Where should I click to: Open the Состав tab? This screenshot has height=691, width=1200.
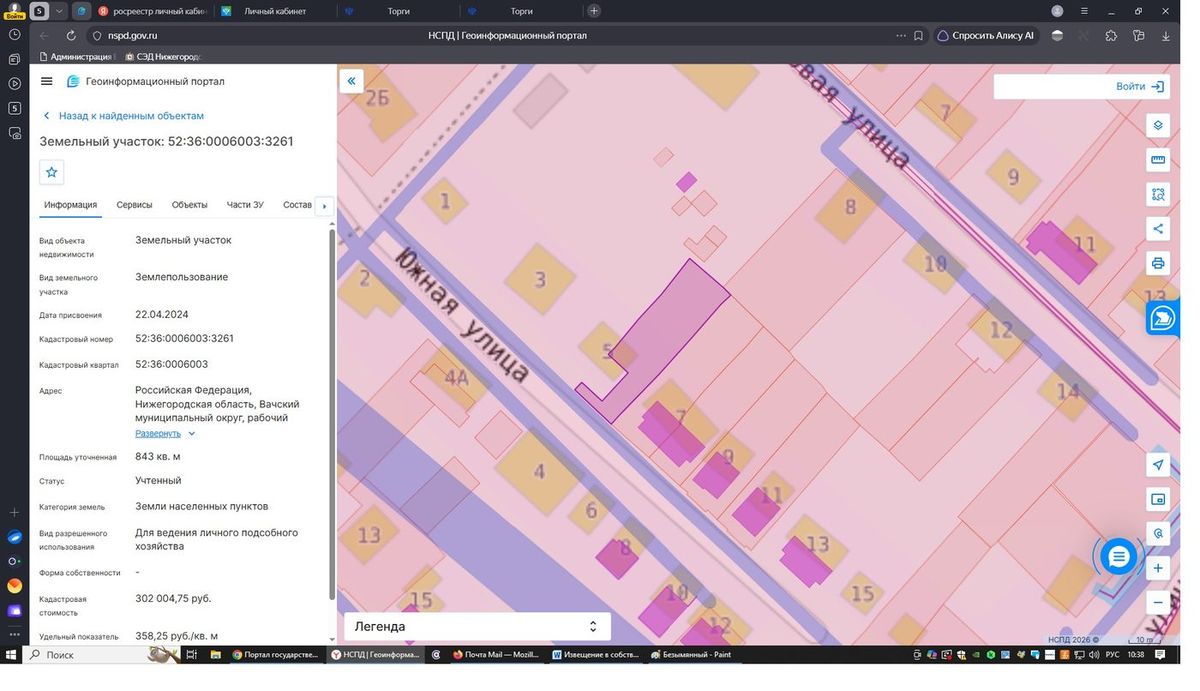point(298,205)
